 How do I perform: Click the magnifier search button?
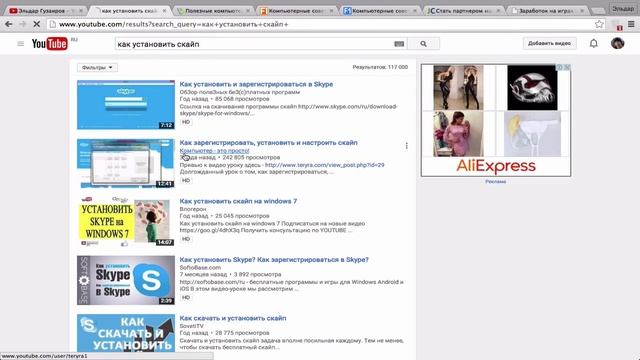(x=423, y=44)
